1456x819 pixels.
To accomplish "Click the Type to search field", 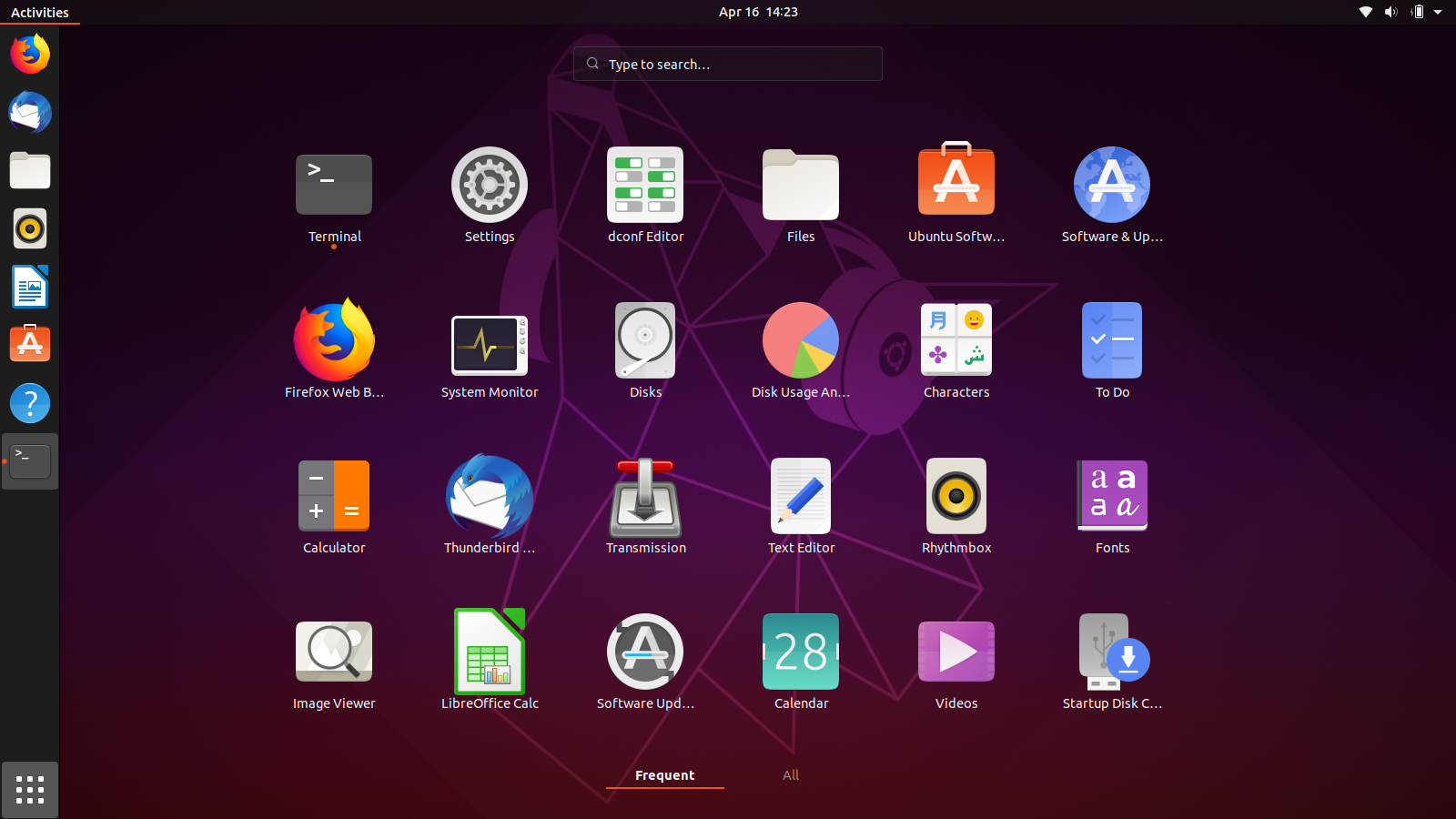I will pyautogui.click(x=727, y=64).
